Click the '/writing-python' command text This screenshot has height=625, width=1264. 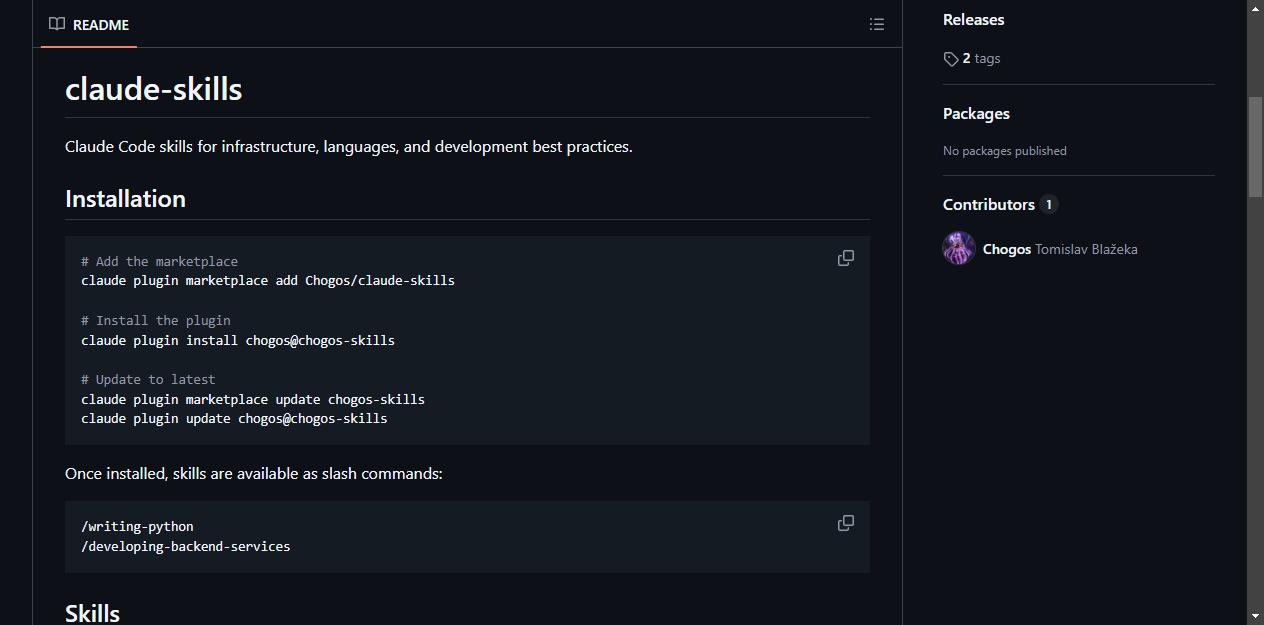pyautogui.click(x=137, y=527)
